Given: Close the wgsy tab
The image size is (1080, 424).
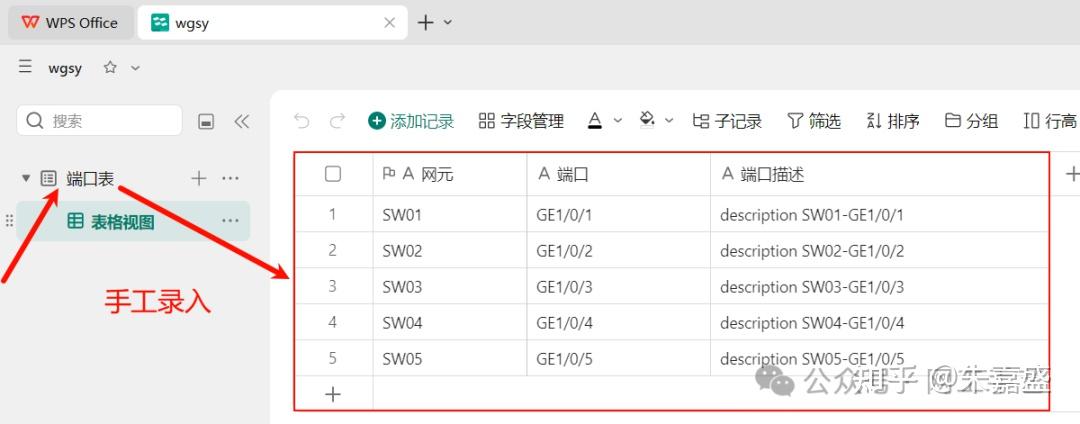Looking at the screenshot, I should point(389,23).
